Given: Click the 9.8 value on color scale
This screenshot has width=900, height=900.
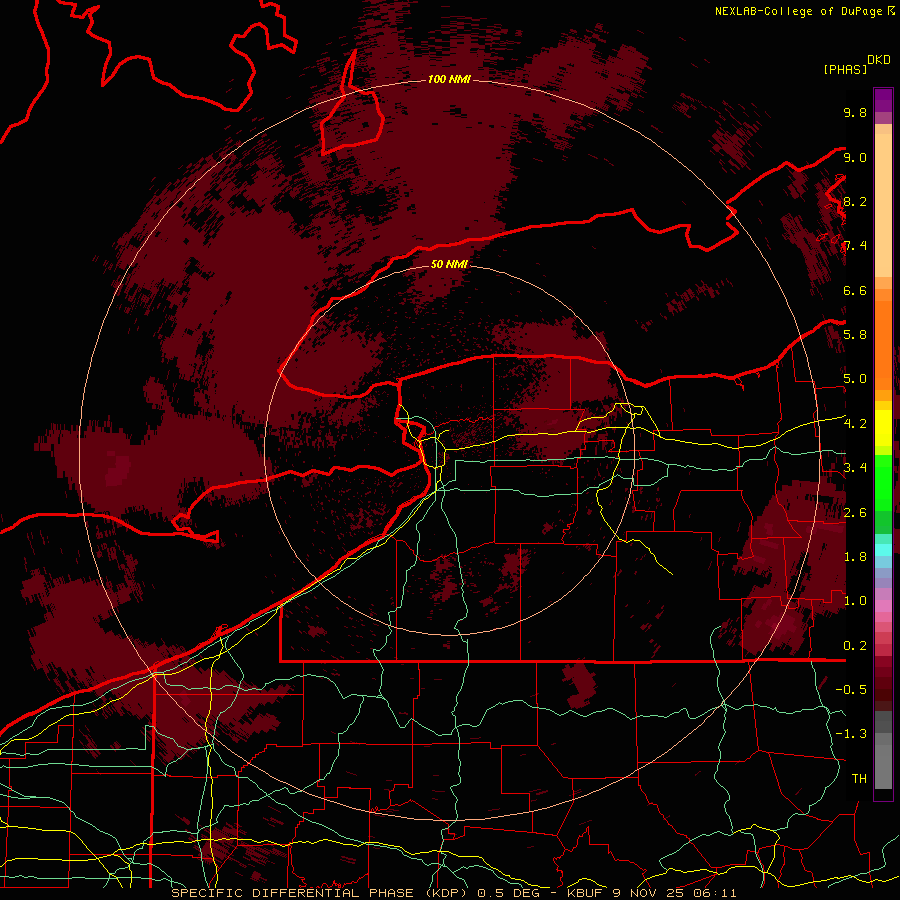Looking at the screenshot, I should click(855, 112).
